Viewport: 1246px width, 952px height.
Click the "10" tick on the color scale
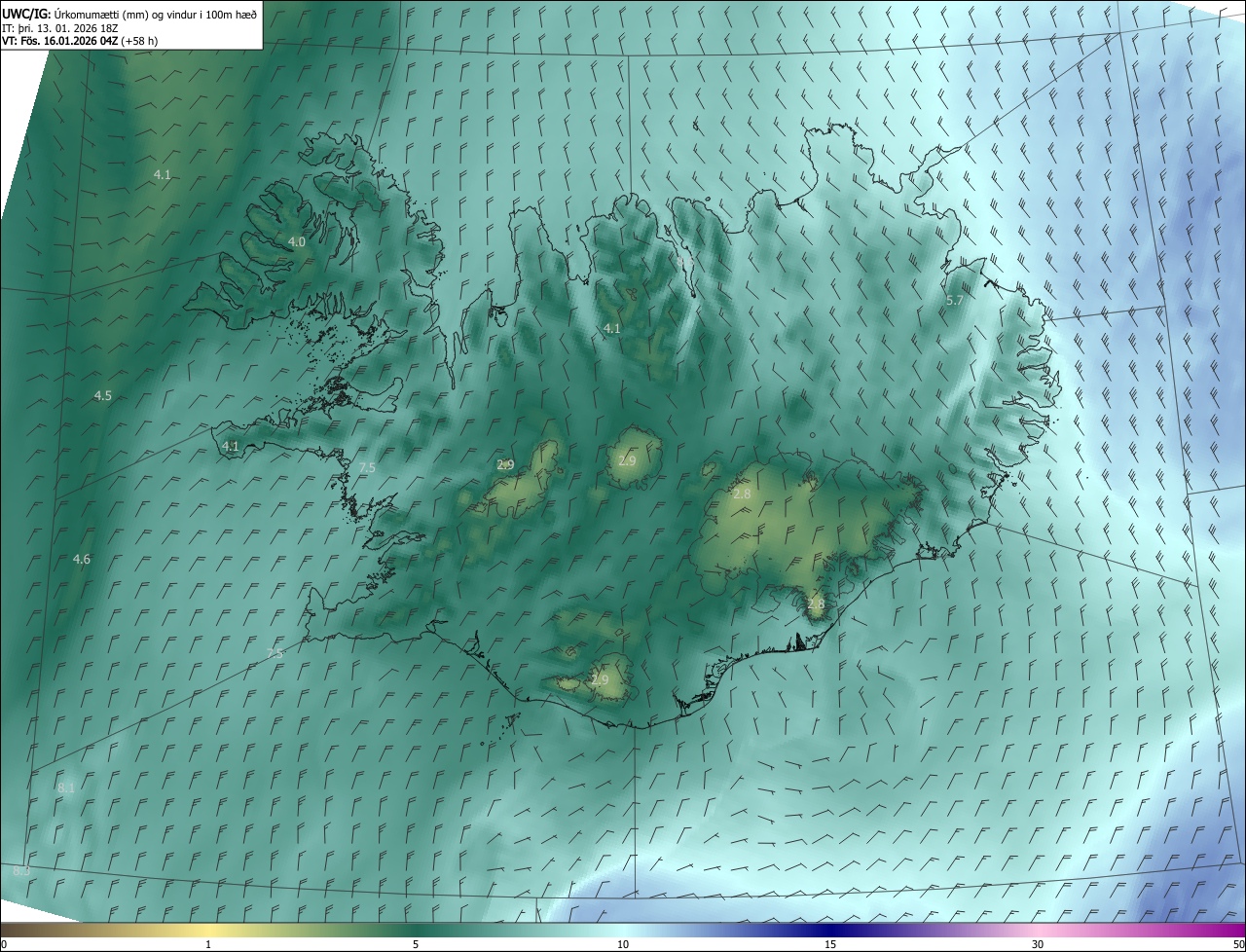pos(623,944)
